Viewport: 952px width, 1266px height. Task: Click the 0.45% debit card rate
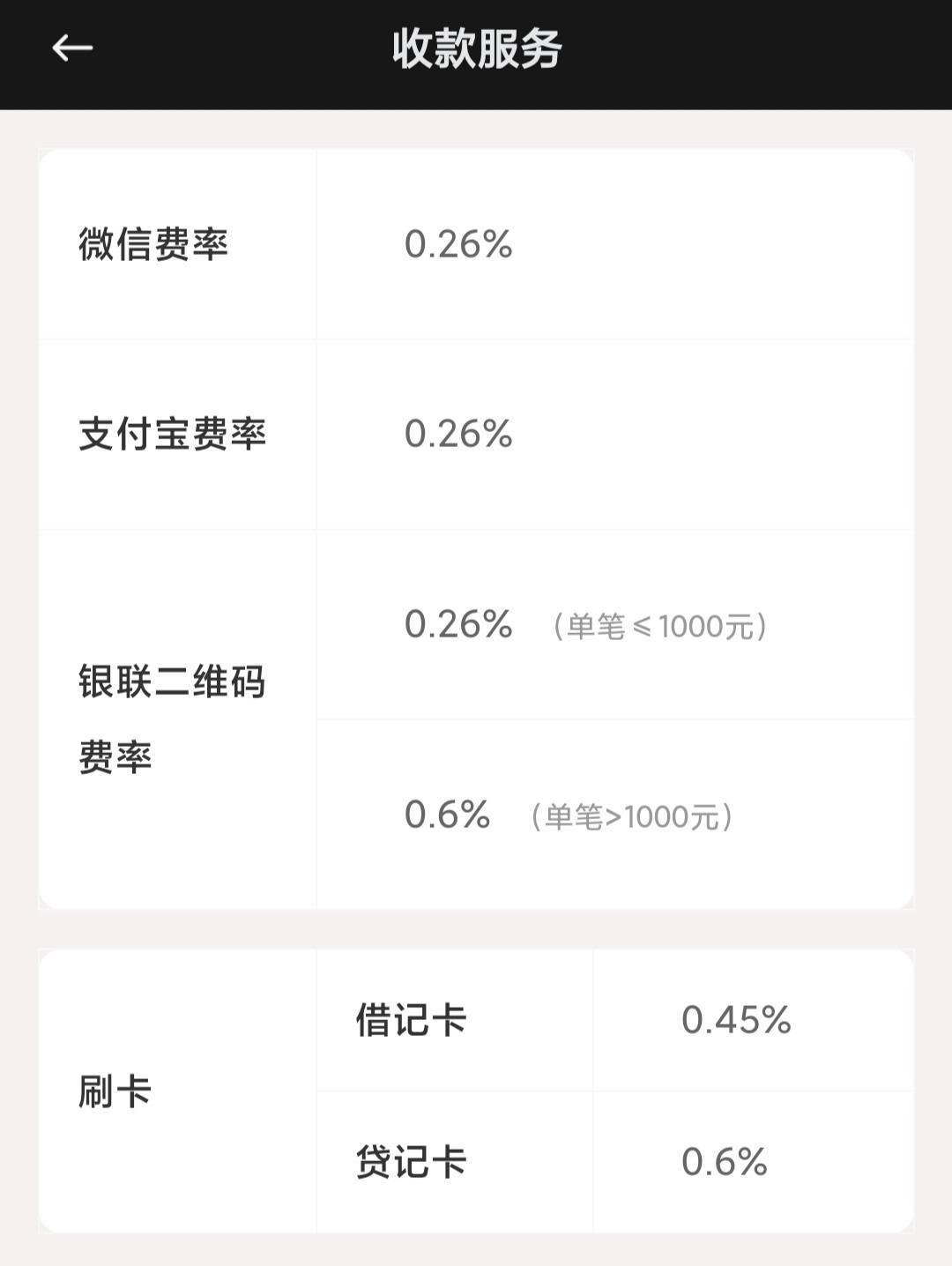click(736, 1020)
